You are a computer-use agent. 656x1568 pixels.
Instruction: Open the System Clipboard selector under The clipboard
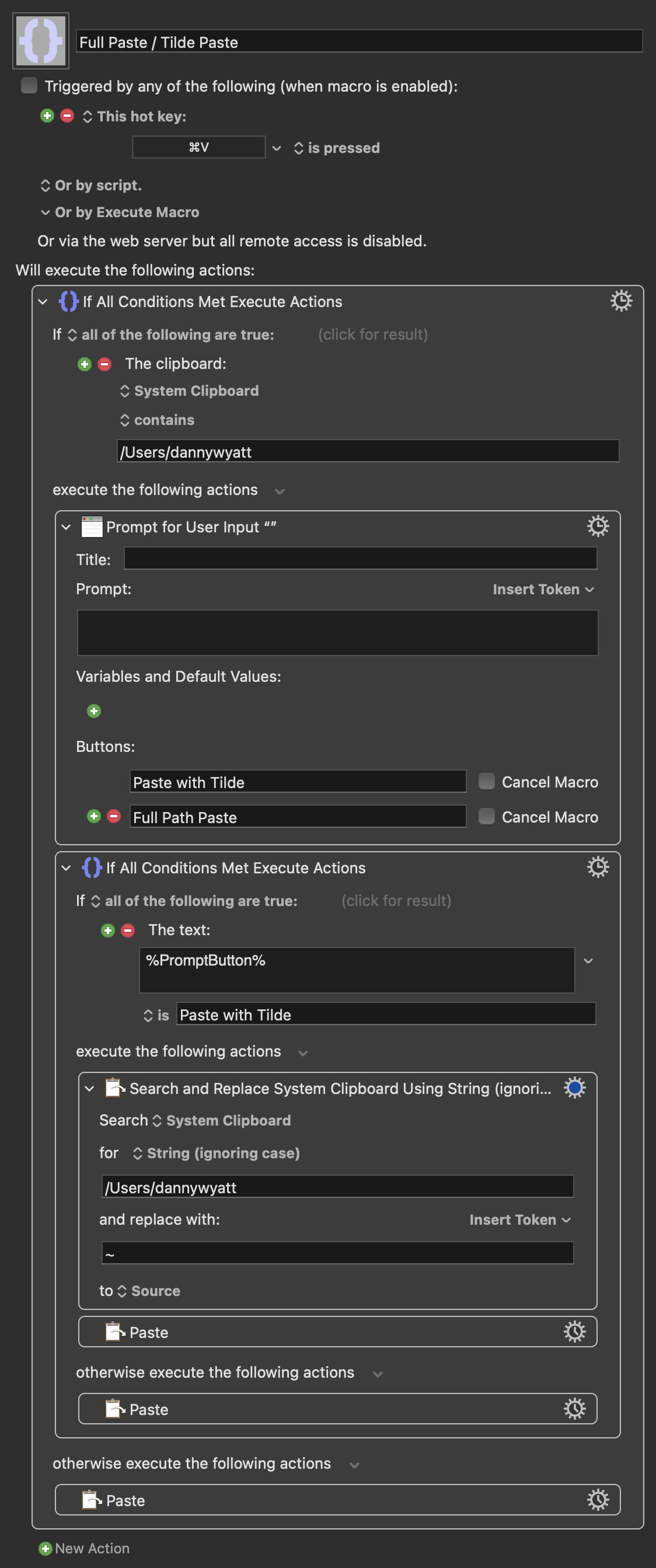coord(189,391)
